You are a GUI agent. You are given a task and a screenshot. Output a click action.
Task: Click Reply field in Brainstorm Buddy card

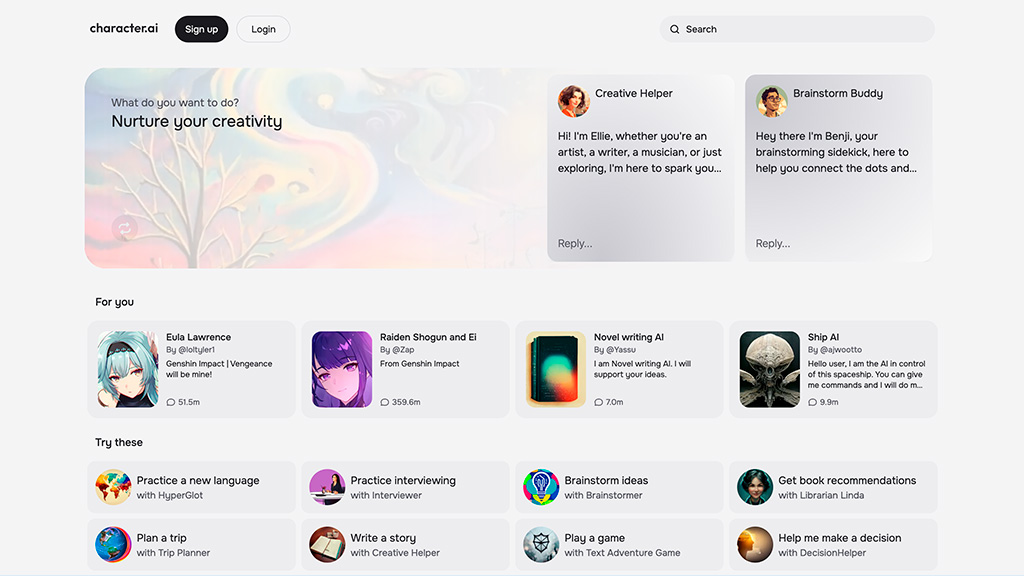[x=773, y=243]
